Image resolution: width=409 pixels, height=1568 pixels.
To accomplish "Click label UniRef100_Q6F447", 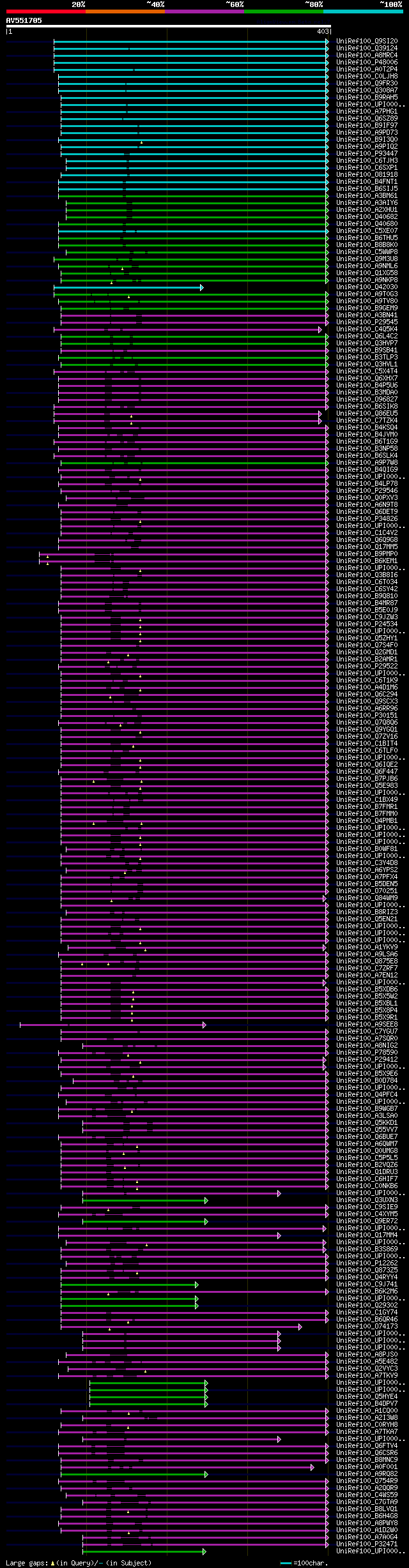I will tap(367, 771).
